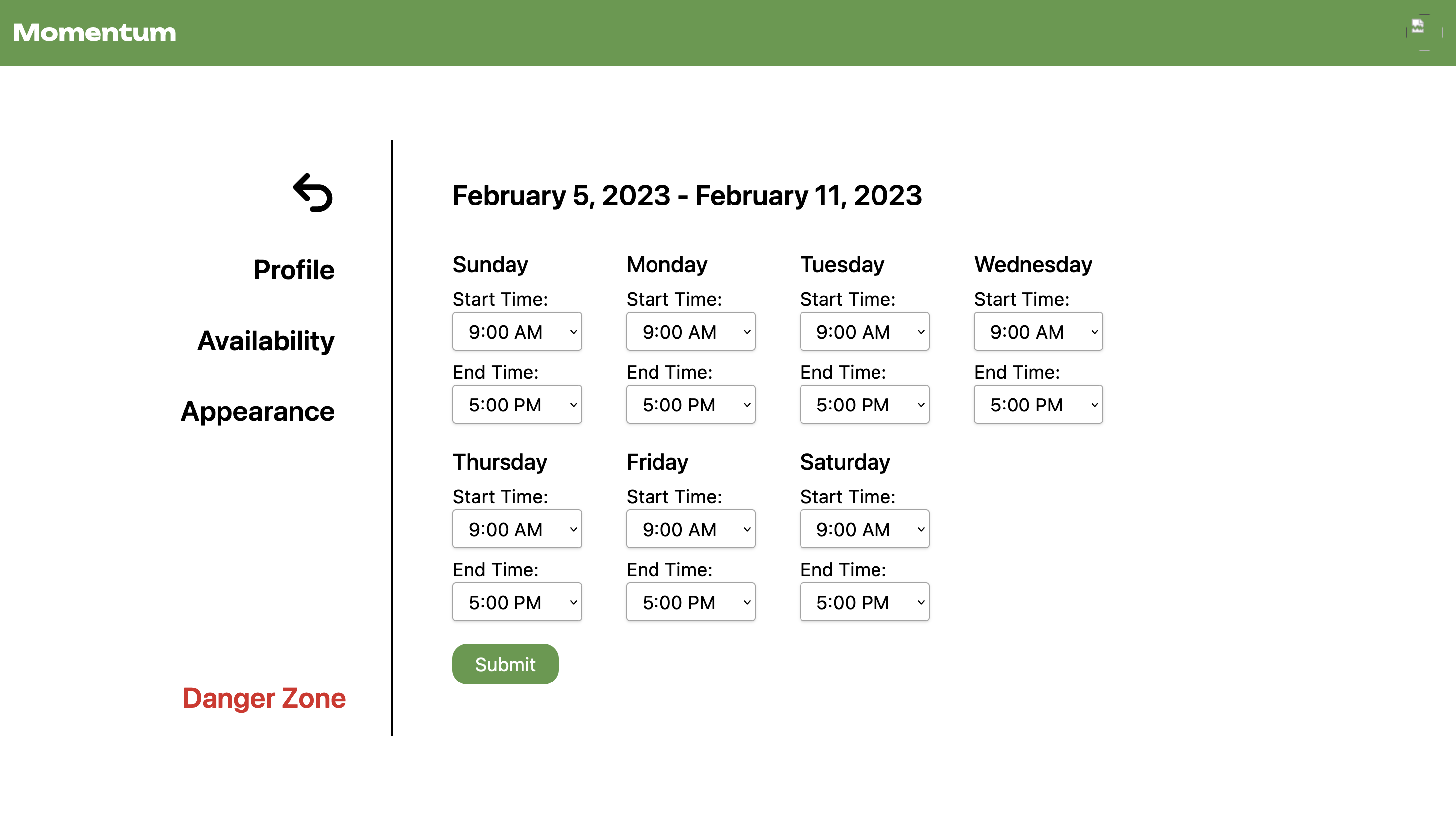Open the user avatar in header
The height and width of the screenshot is (818, 1456).
pos(1424,32)
